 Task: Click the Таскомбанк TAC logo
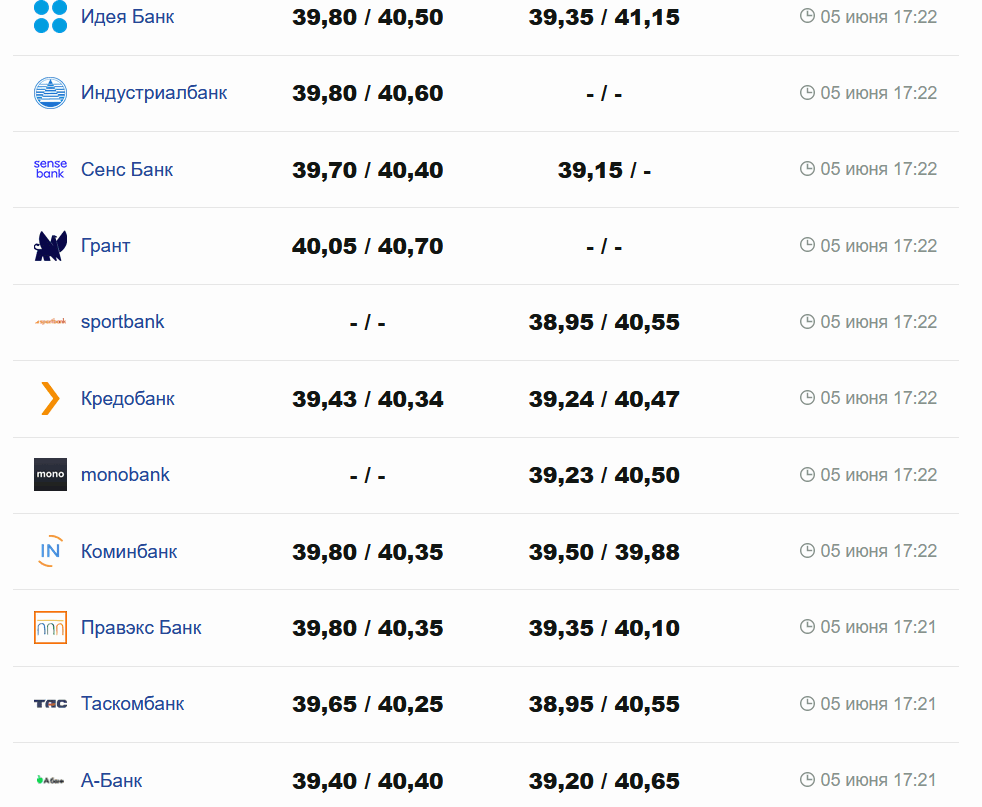coord(50,704)
